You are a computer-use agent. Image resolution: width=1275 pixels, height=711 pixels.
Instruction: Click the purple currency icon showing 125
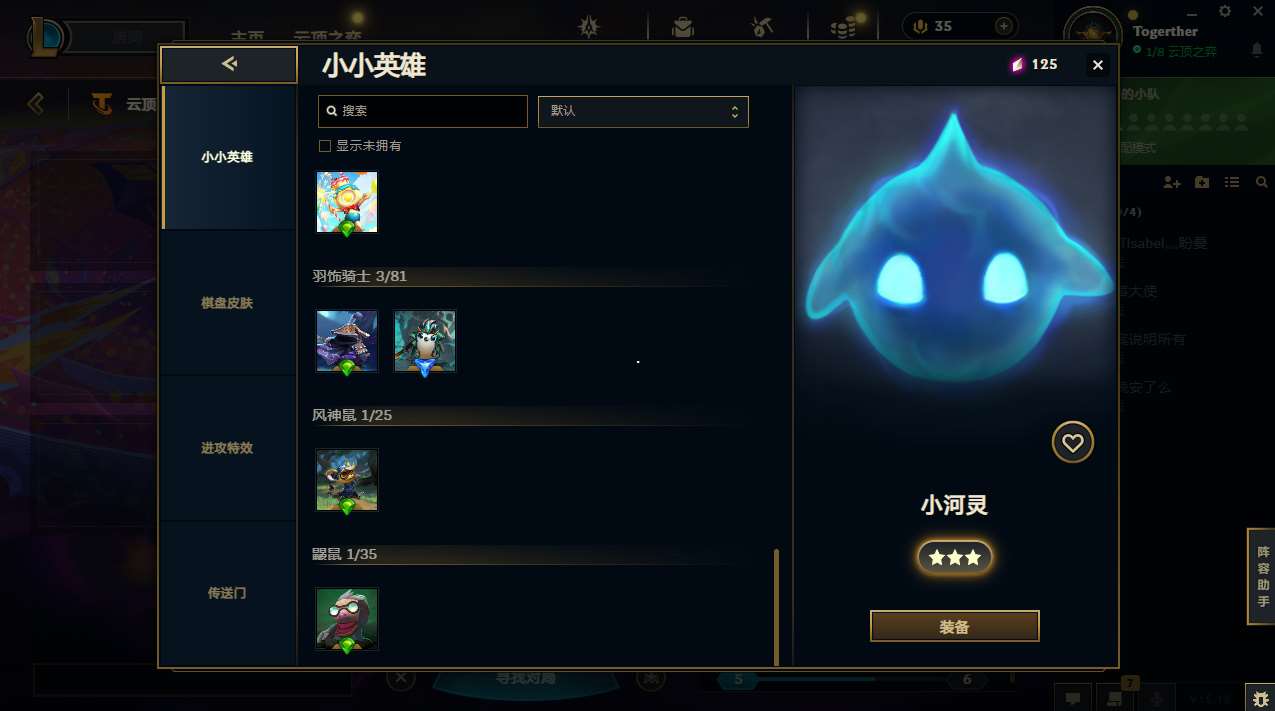(x=1016, y=65)
